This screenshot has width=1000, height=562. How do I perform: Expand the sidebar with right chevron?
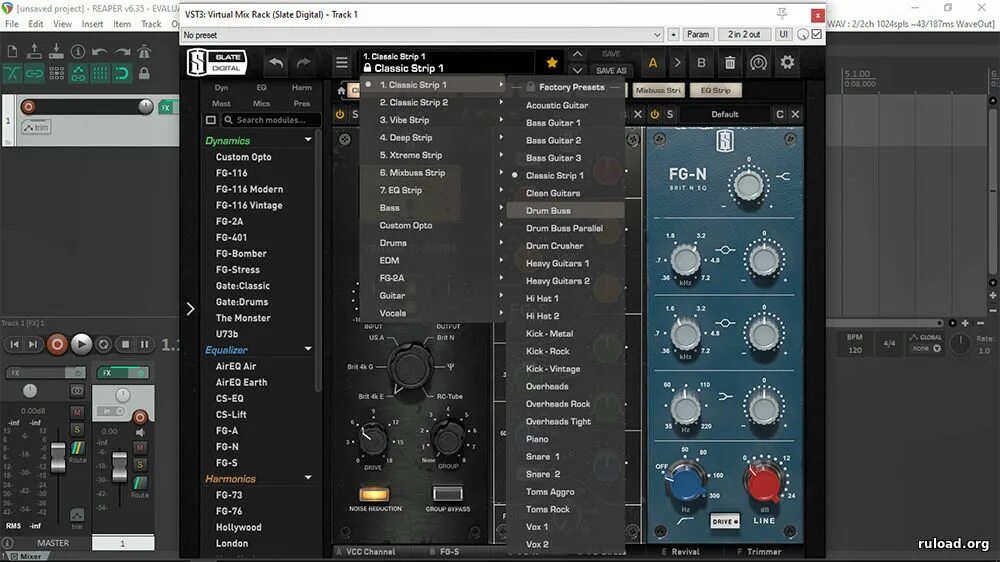(190, 309)
